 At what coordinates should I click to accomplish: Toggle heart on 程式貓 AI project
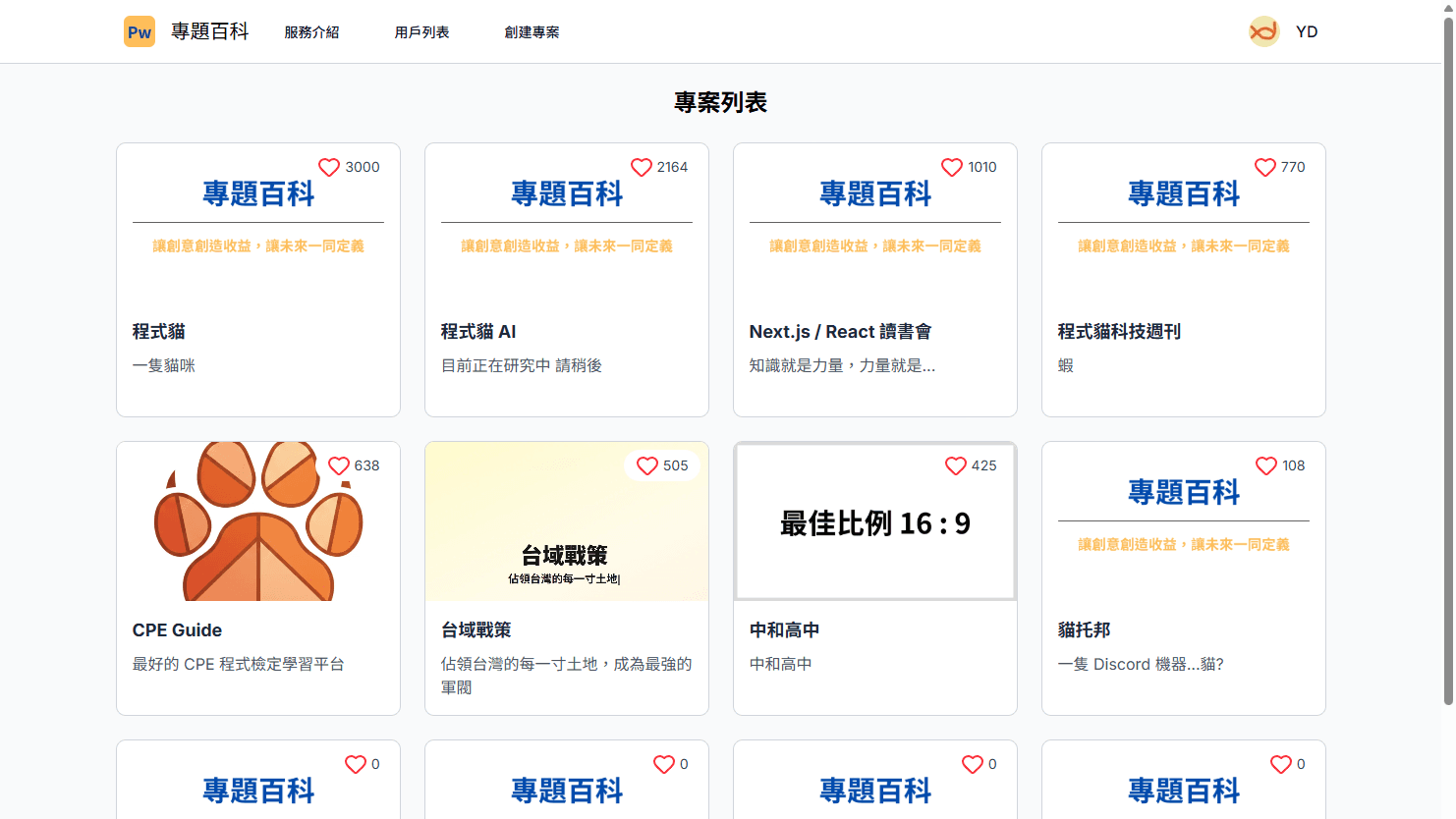click(x=642, y=168)
